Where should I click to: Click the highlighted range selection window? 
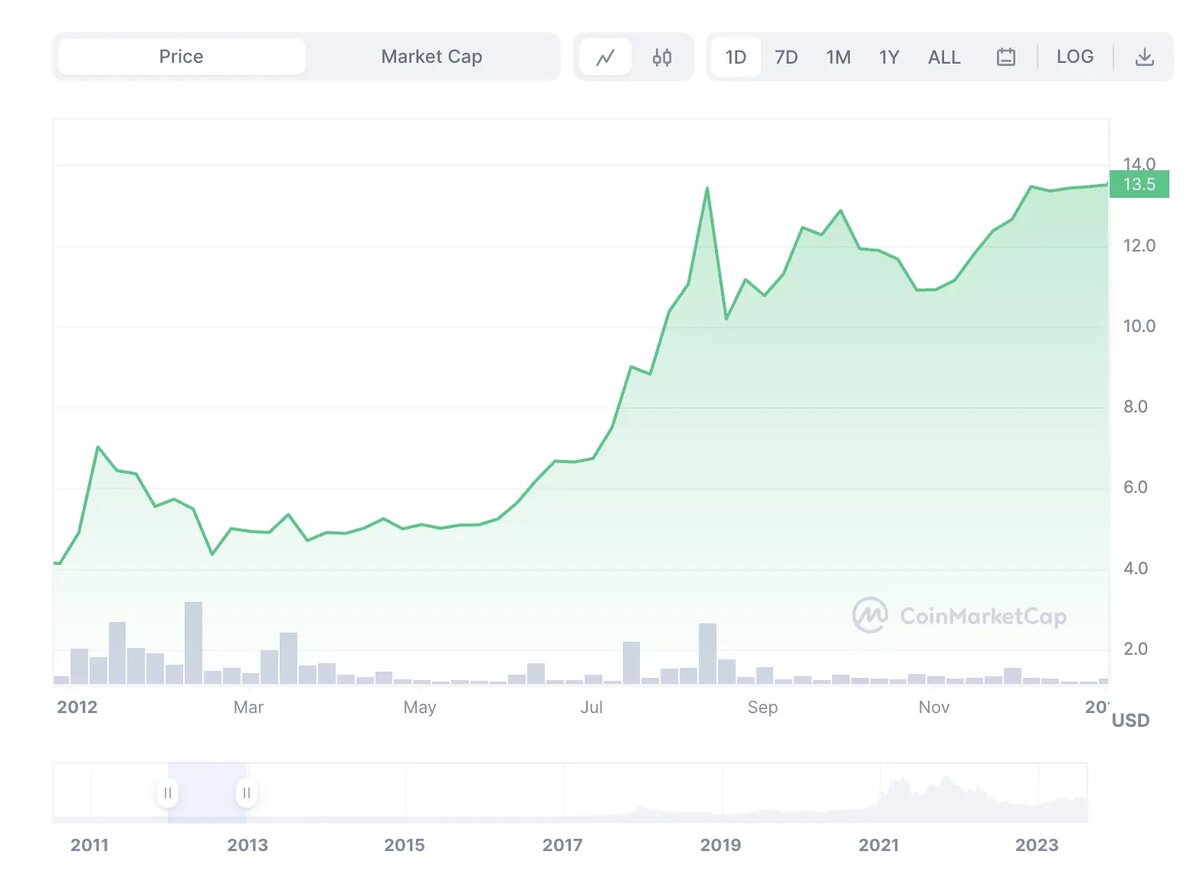point(207,793)
